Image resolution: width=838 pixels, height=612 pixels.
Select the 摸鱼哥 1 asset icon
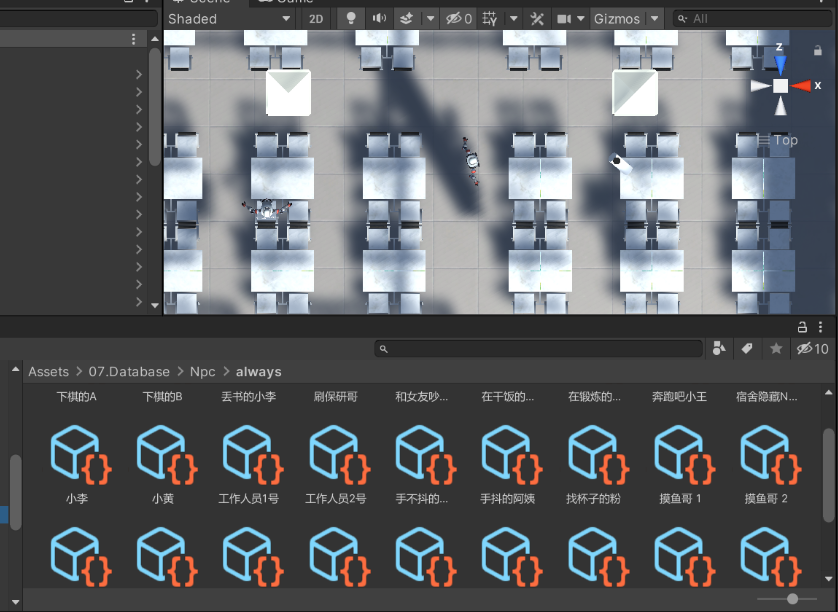pos(684,454)
